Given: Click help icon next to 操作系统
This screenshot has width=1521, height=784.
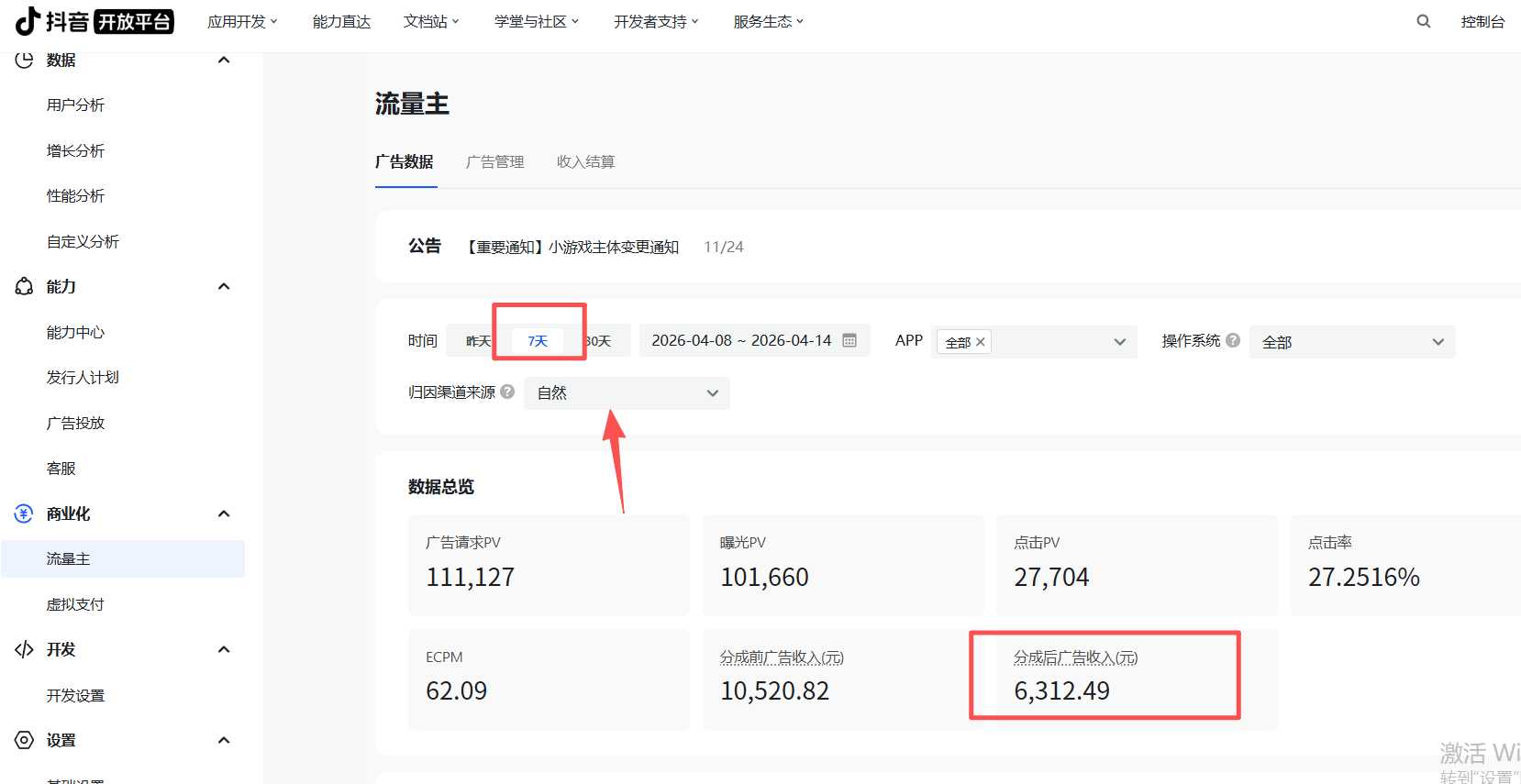Looking at the screenshot, I should pyautogui.click(x=1233, y=340).
